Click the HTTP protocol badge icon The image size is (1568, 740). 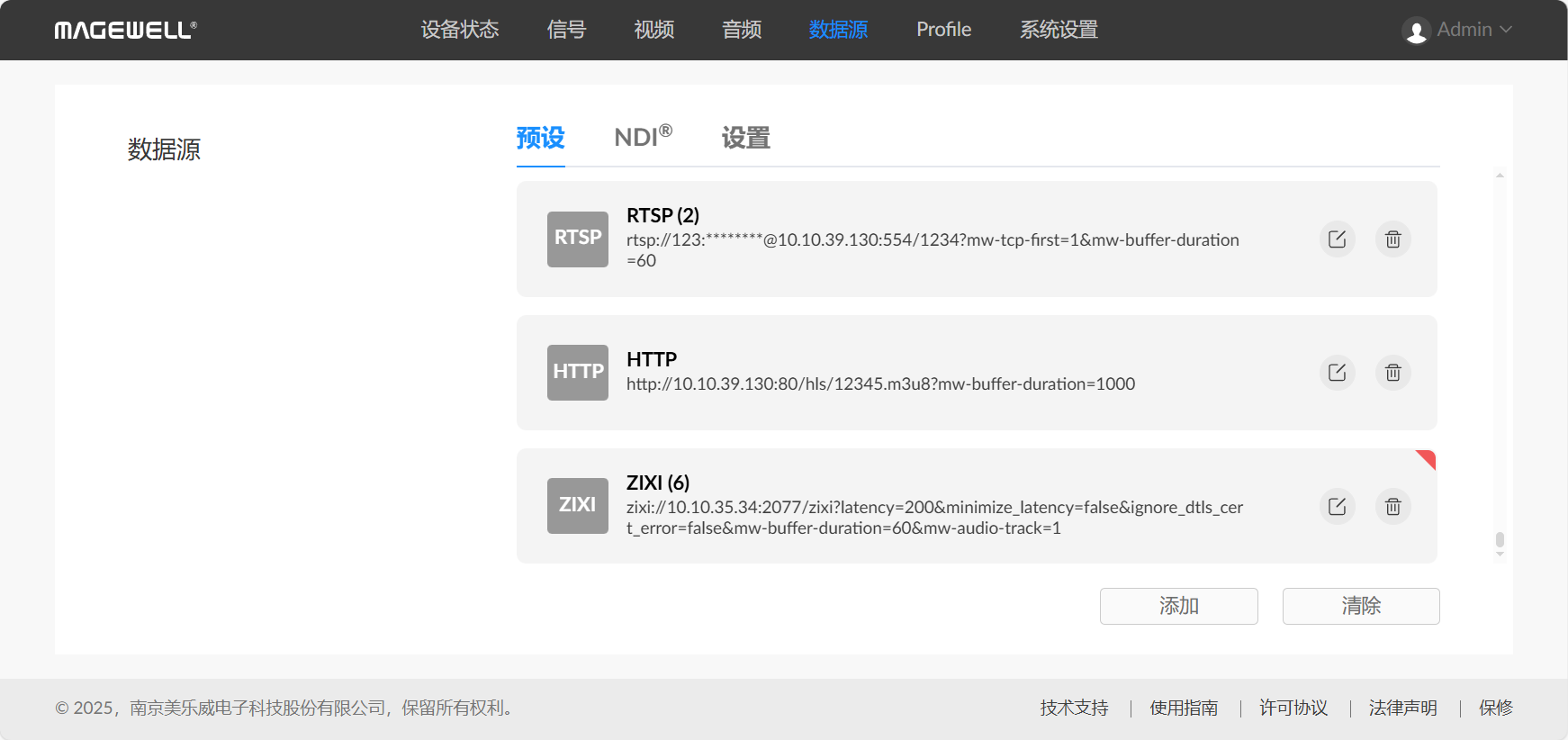point(577,372)
